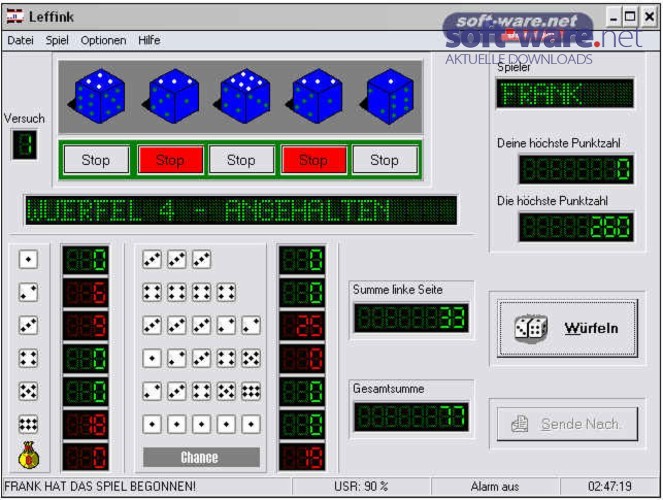Click the Leffink title bar app icon

click(x=14, y=17)
